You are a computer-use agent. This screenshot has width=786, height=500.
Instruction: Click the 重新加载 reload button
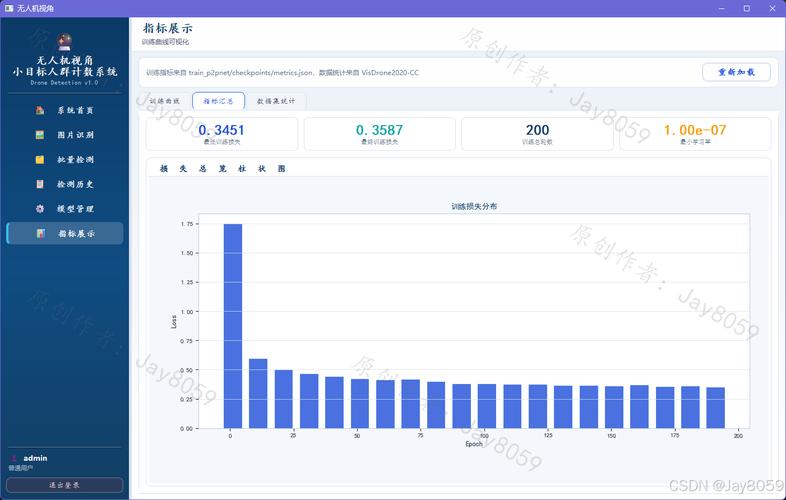coord(736,72)
